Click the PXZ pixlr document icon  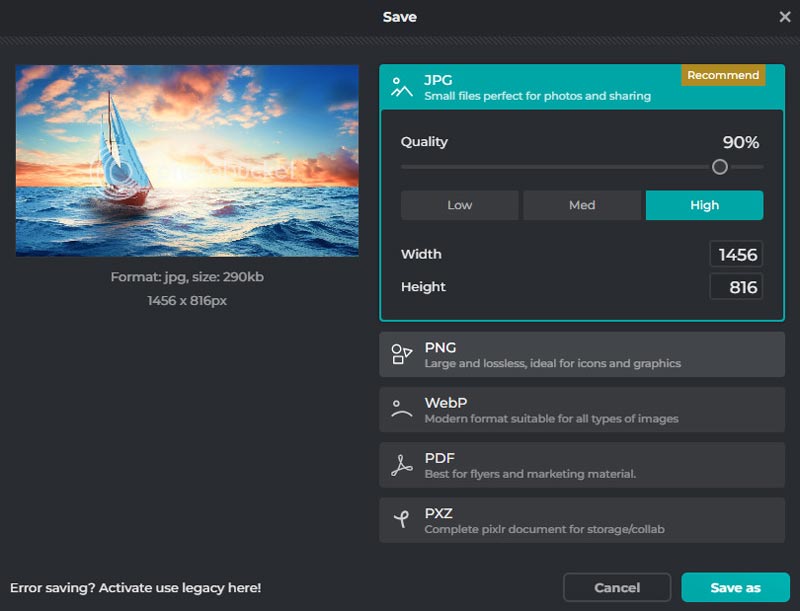click(402, 520)
